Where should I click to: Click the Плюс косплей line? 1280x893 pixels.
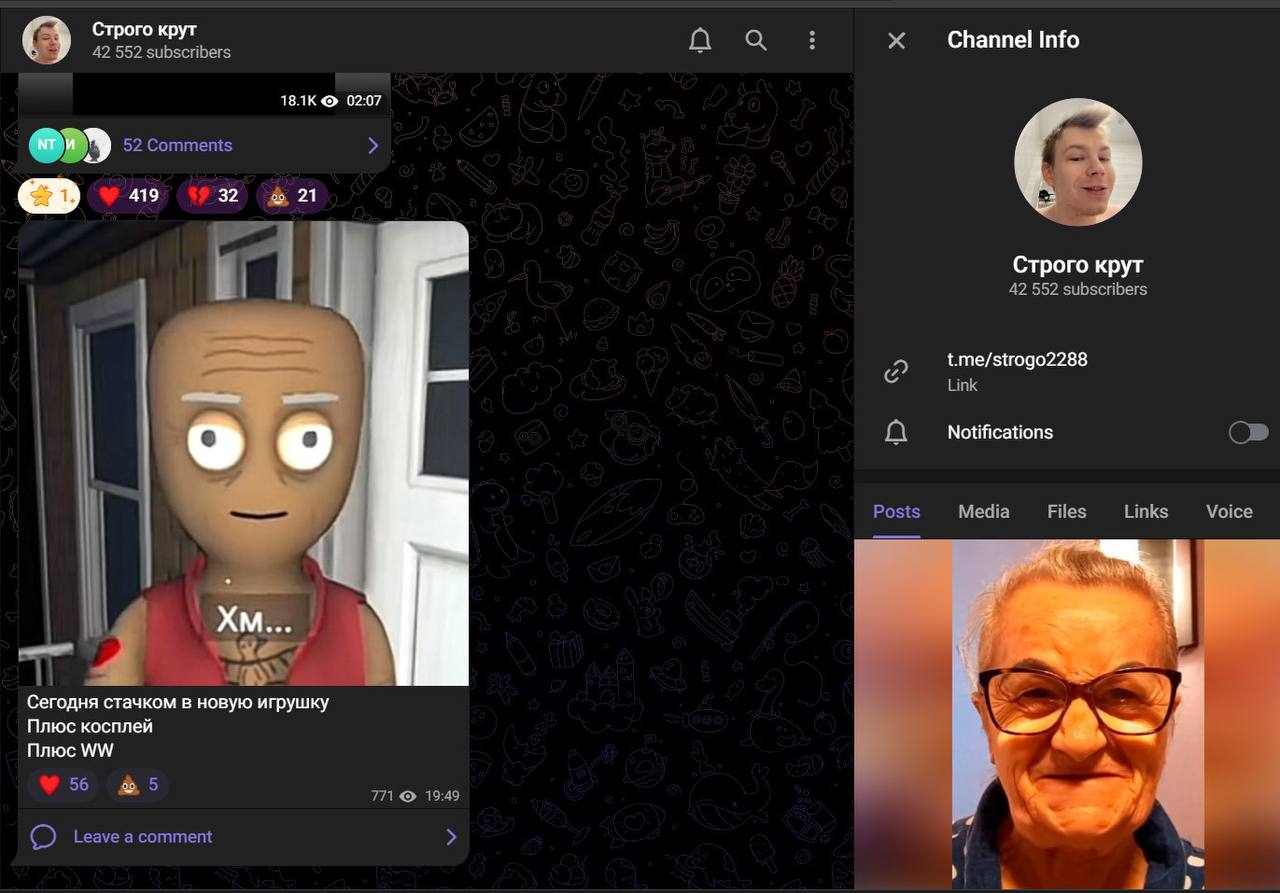point(90,726)
